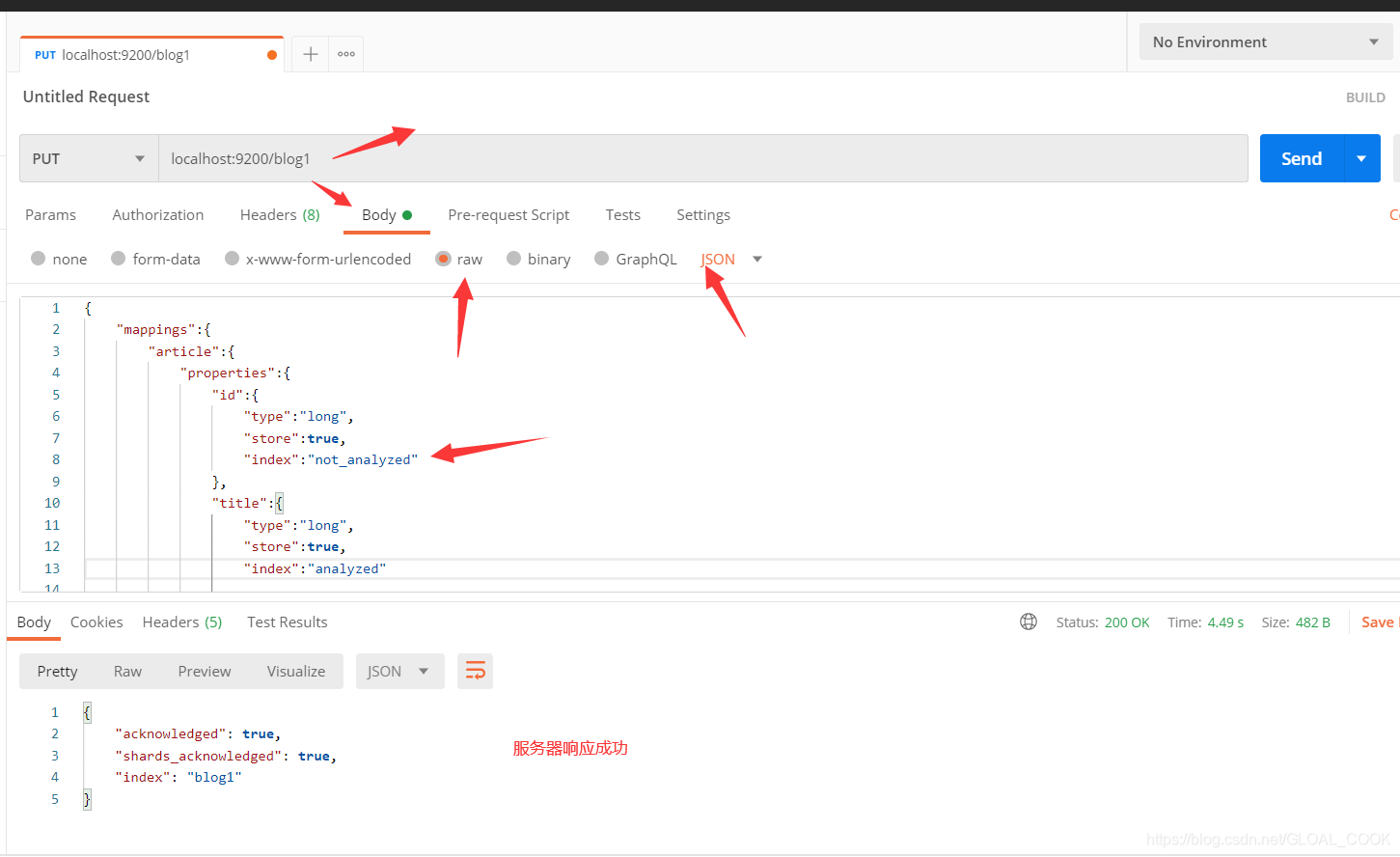Open a new request tab with plus icon

pyautogui.click(x=311, y=54)
